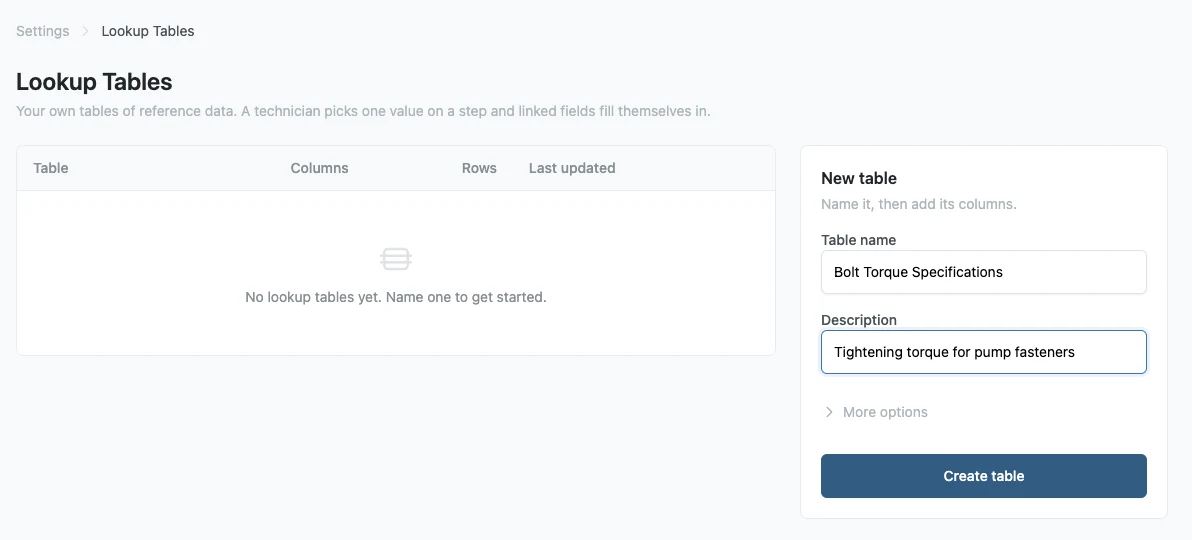Screen dimensions: 1192x540
Task: Click the New table panel title
Action: coord(859,179)
